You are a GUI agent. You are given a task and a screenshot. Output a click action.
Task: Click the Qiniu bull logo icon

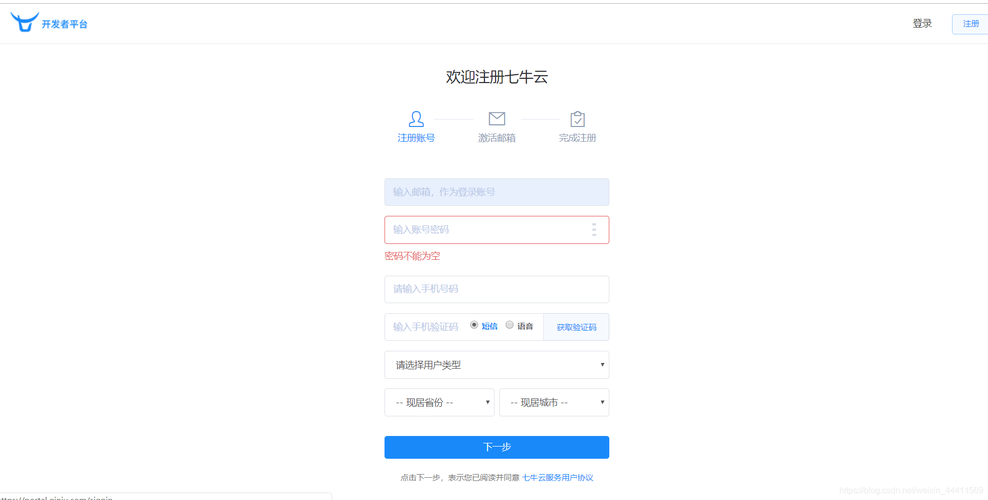pos(25,23)
